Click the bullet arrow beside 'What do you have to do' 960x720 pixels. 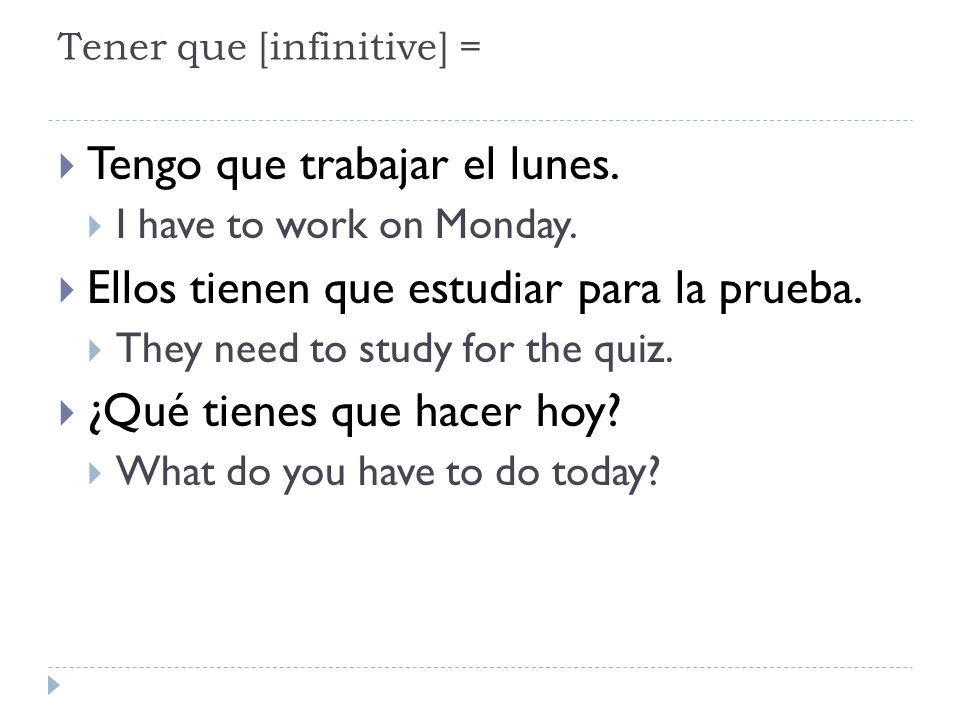coord(94,474)
